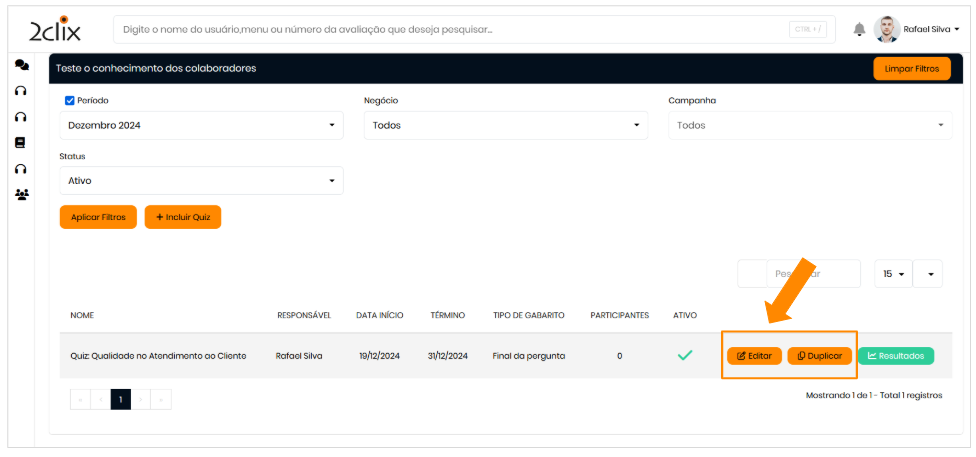View Resultados for the quiz
The image size is (976, 457).
coord(895,355)
